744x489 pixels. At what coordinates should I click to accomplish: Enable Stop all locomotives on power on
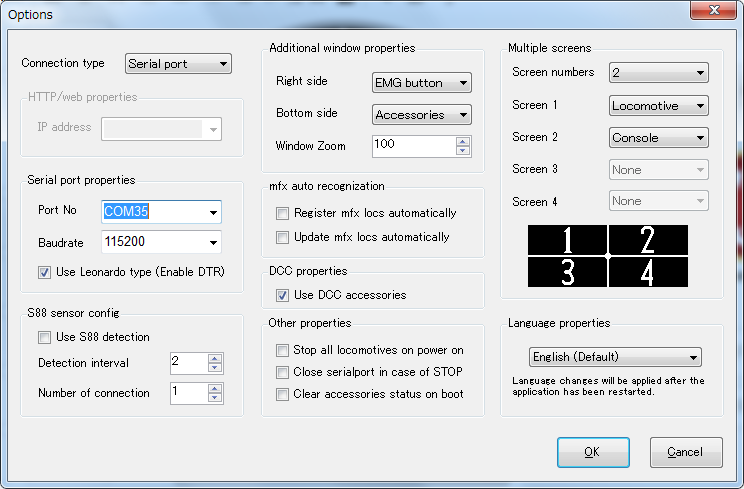pyautogui.click(x=283, y=351)
